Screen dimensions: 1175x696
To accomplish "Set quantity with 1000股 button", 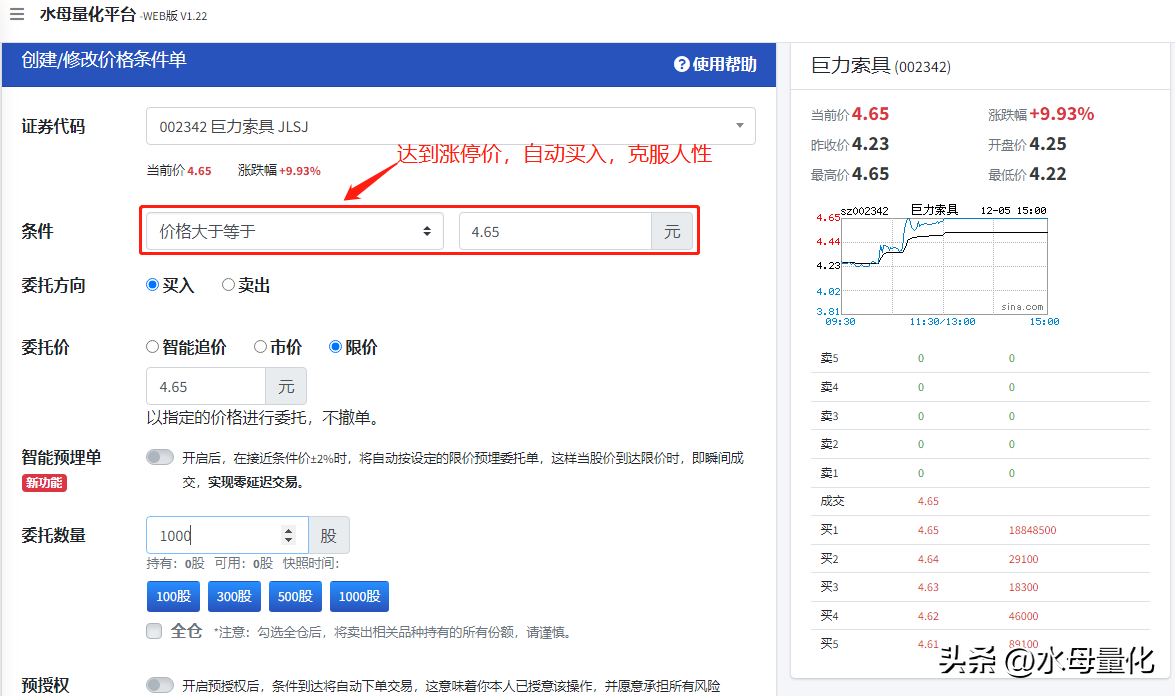I will point(360,596).
